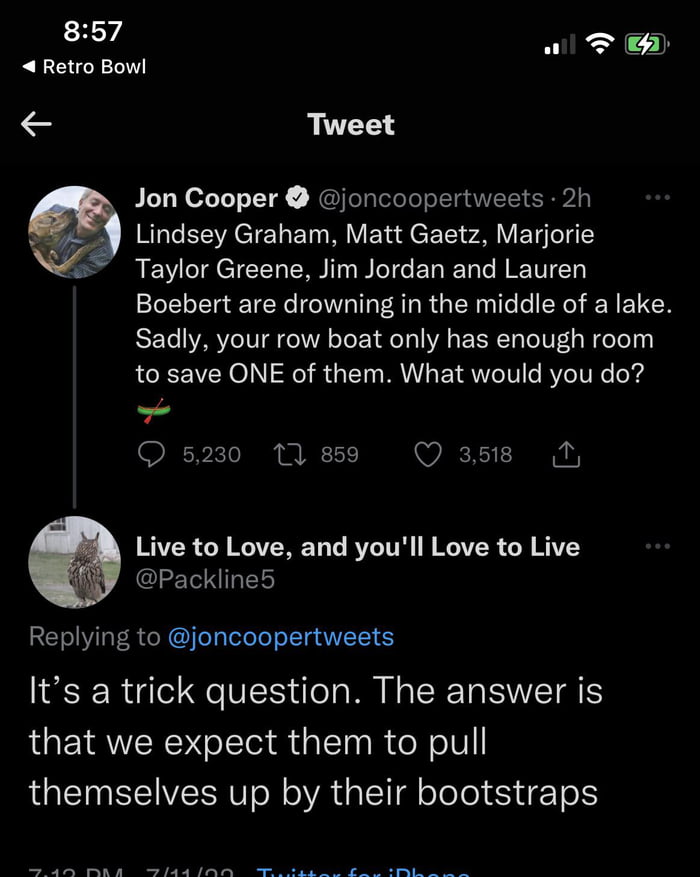The image size is (700, 877).
Task: Open the owl profile picture
Action: [x=74, y=562]
